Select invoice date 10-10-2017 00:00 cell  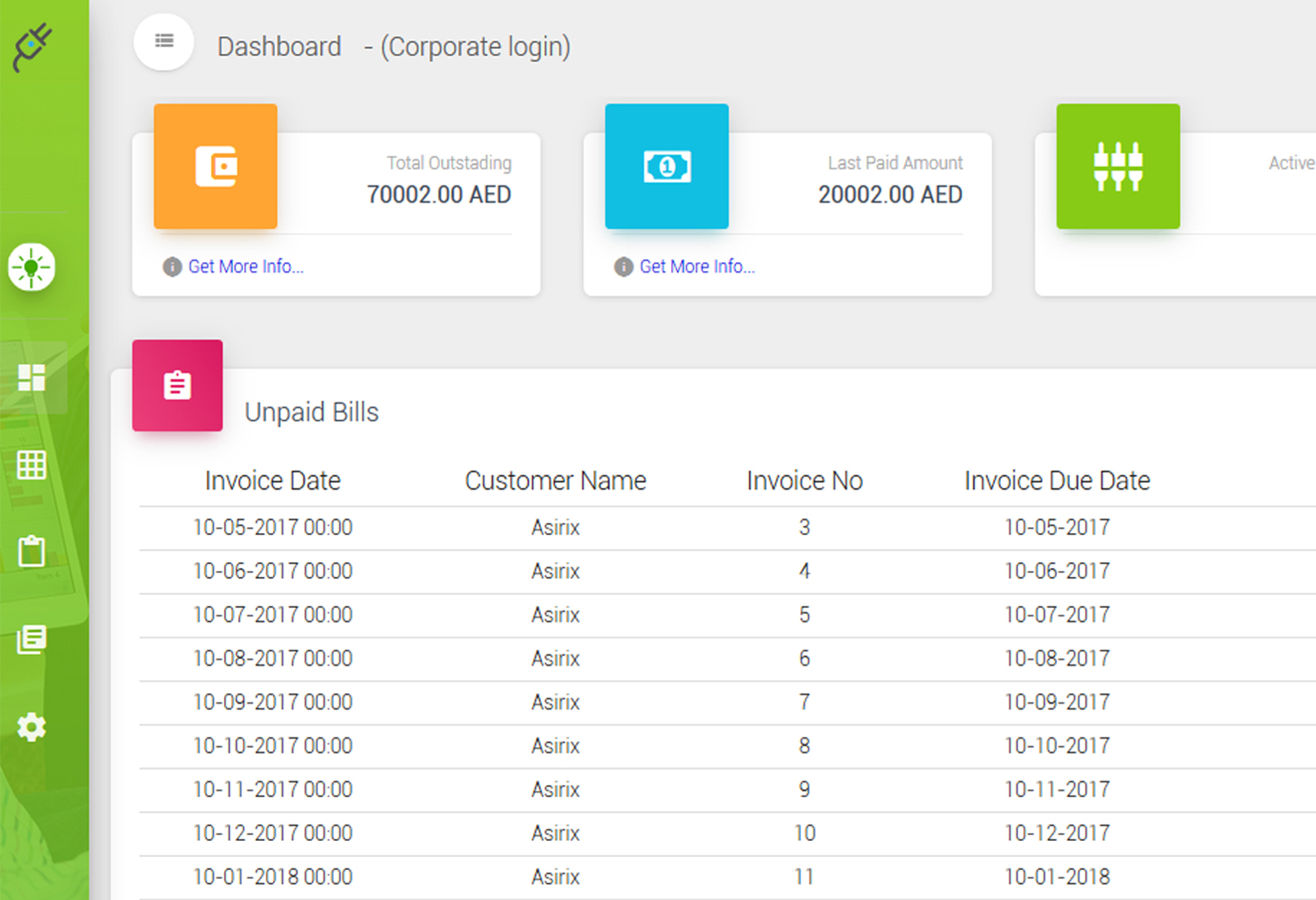tap(273, 745)
